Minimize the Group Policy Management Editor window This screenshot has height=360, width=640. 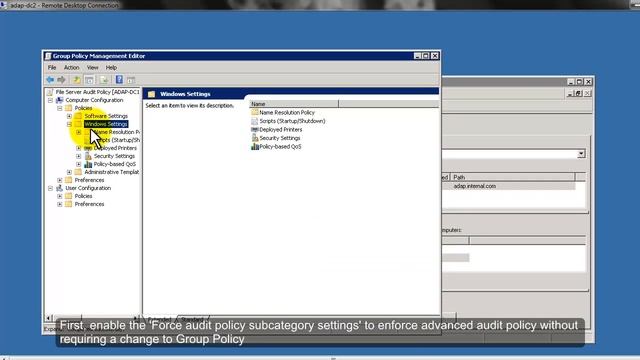tap(417, 56)
